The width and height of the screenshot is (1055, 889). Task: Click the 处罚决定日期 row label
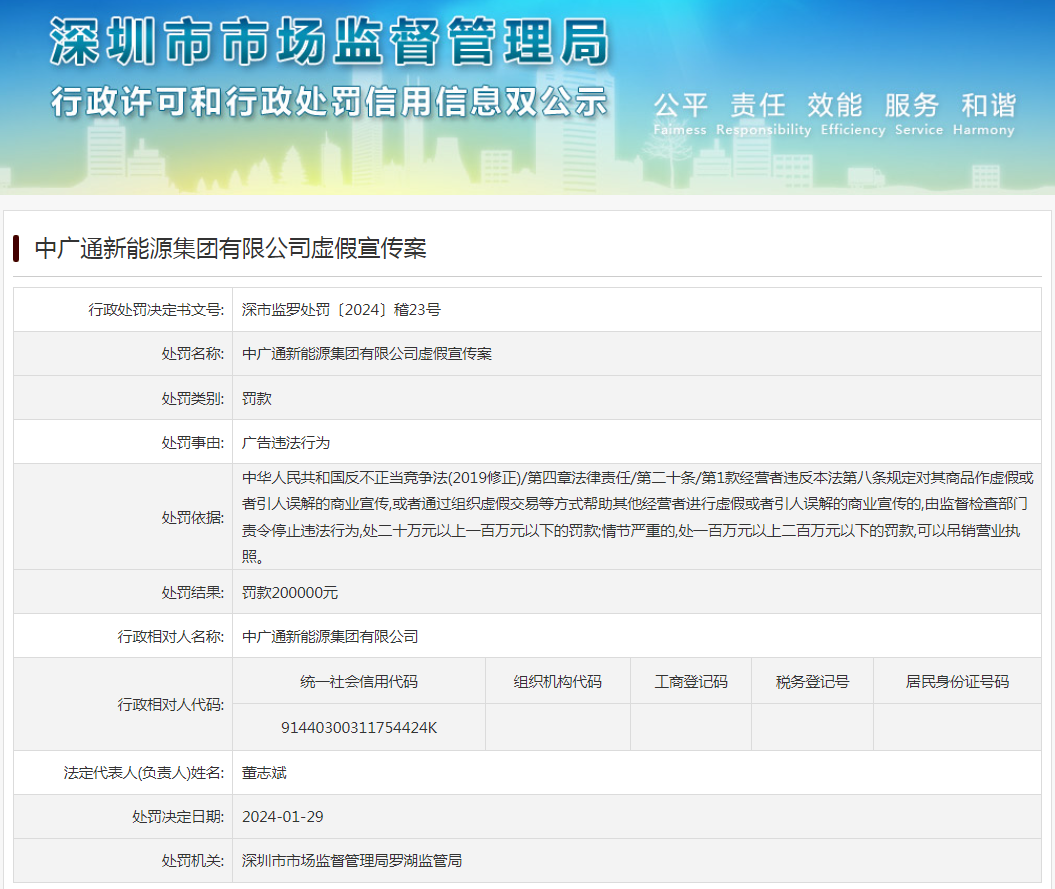click(x=178, y=817)
